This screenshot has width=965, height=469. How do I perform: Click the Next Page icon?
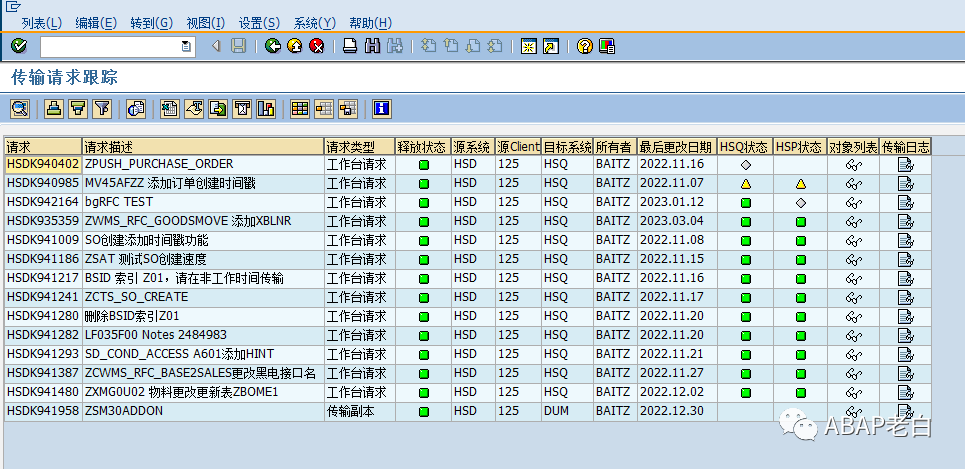(473, 46)
